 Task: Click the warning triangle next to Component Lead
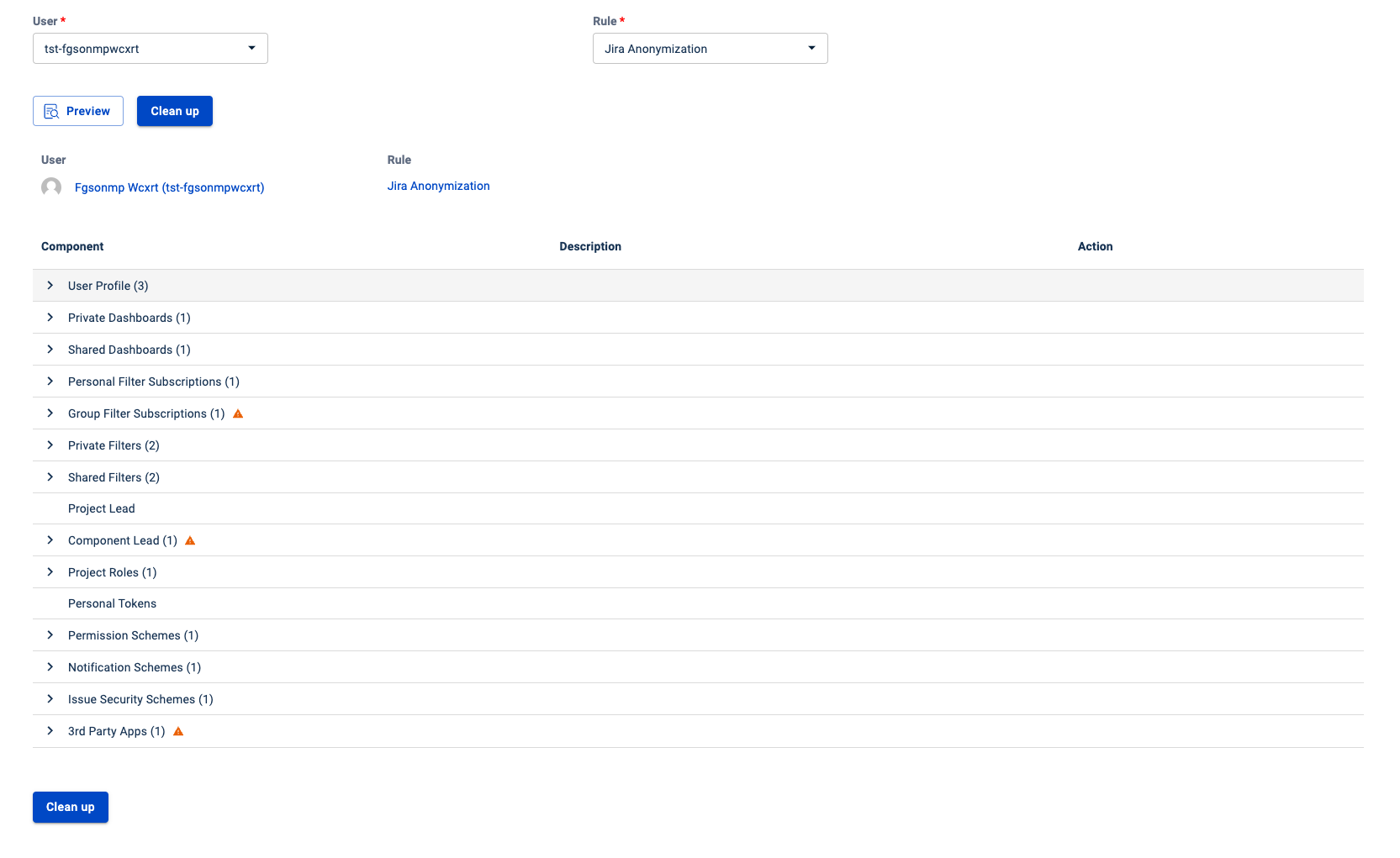coord(190,540)
